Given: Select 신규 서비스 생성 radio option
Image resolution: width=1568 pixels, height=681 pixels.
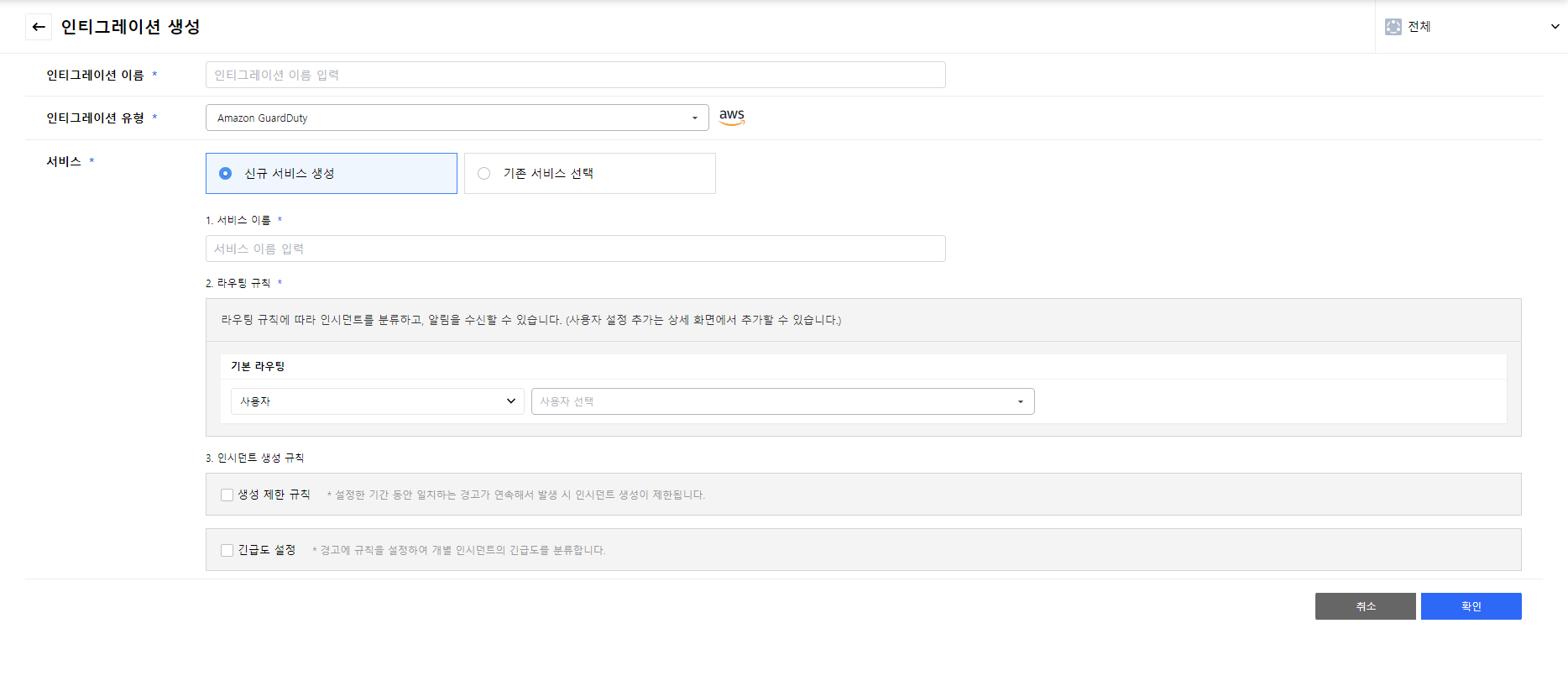Looking at the screenshot, I should (x=226, y=174).
